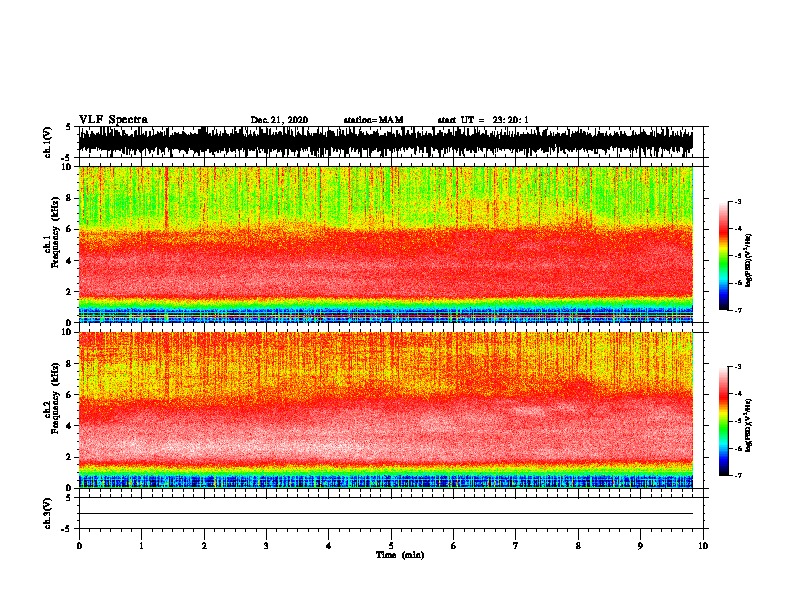This screenshot has height=612, width=792.
Task: Click the time axis tick label "5"
Action: [x=391, y=546]
